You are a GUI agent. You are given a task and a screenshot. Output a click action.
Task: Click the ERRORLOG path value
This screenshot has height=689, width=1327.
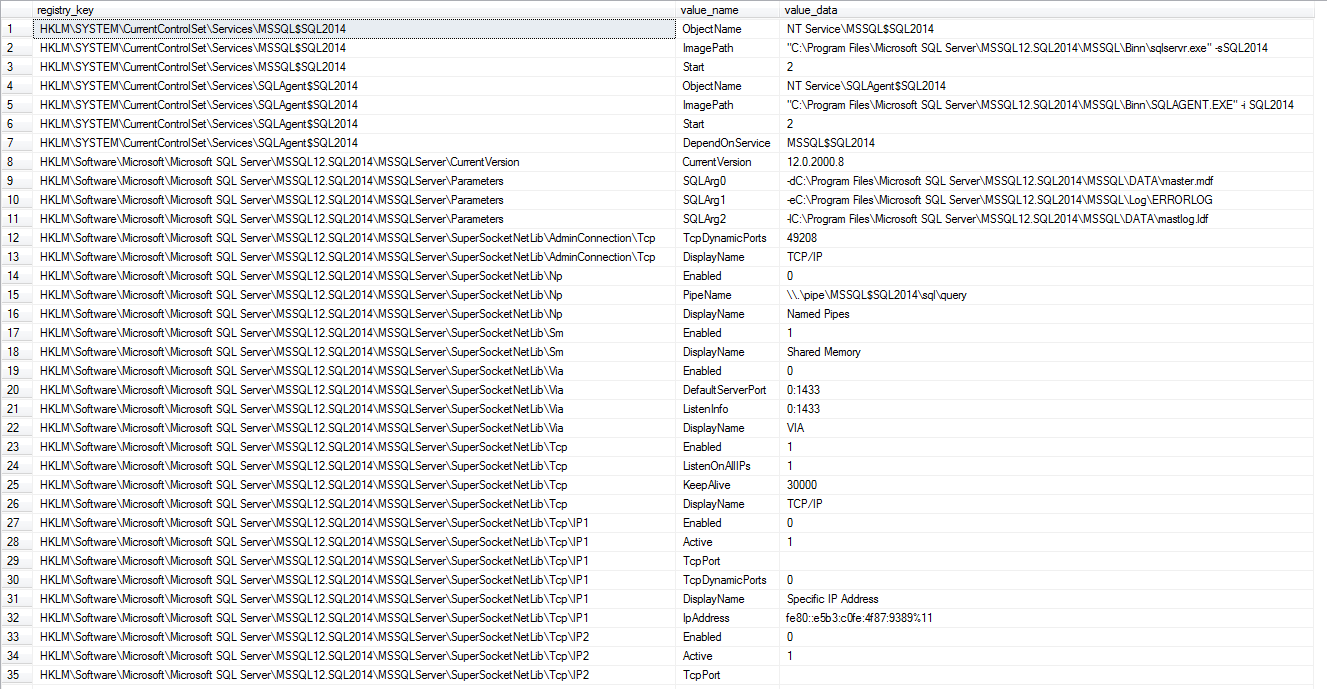pyautogui.click(x=1000, y=200)
